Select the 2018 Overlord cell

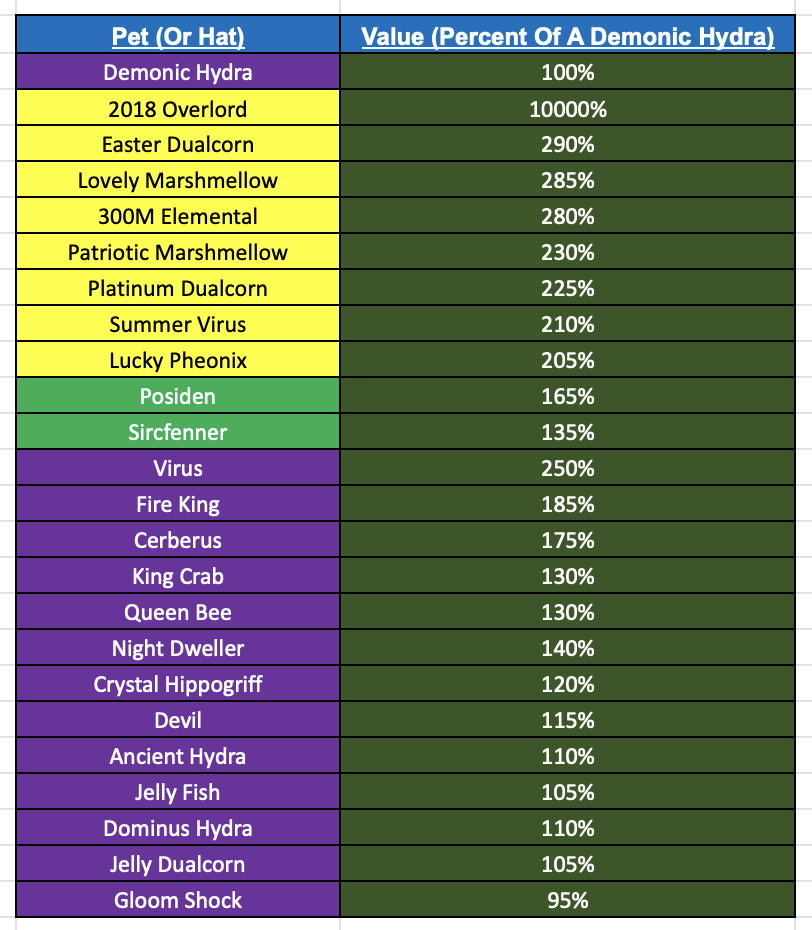click(178, 109)
